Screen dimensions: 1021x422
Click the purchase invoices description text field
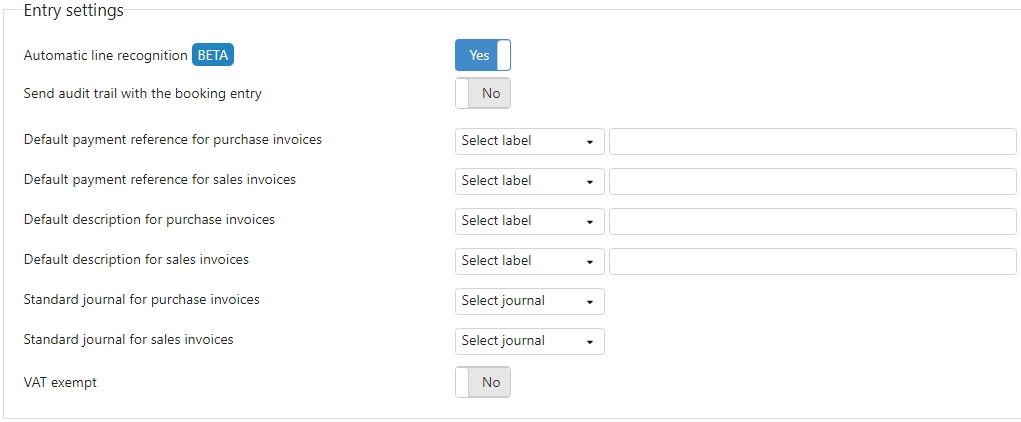[813, 221]
